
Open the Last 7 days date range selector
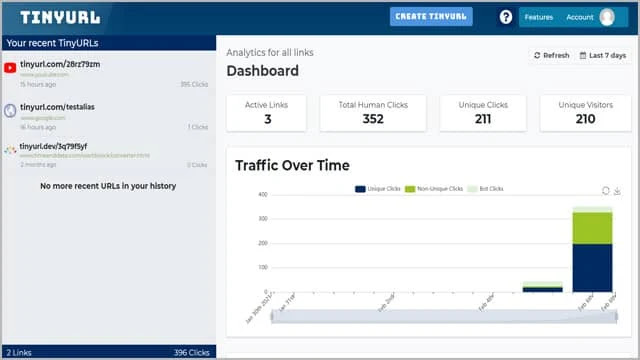(603, 55)
